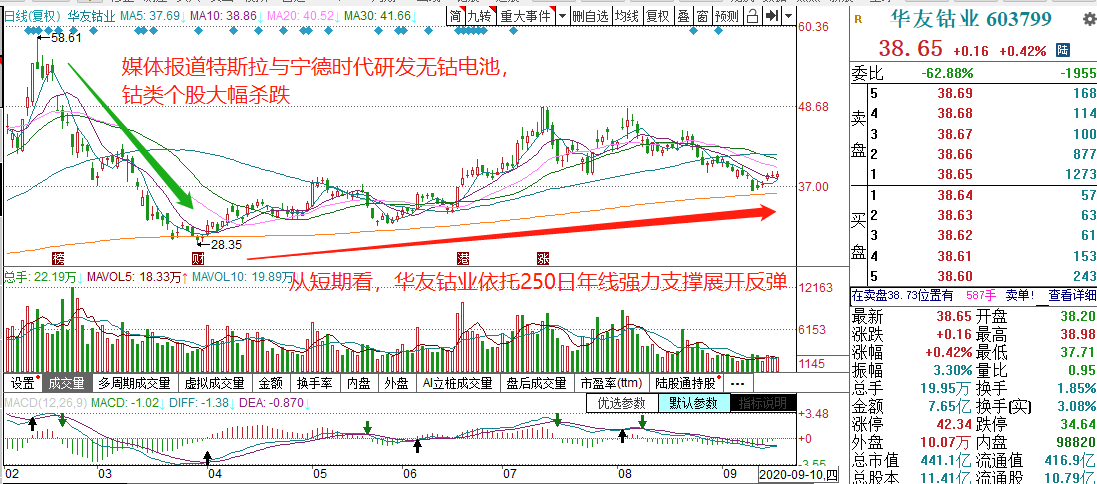The width and height of the screenshot is (1097, 484).
Task: Click the MACD(12,26,9) indicator name
Action: 46,404
